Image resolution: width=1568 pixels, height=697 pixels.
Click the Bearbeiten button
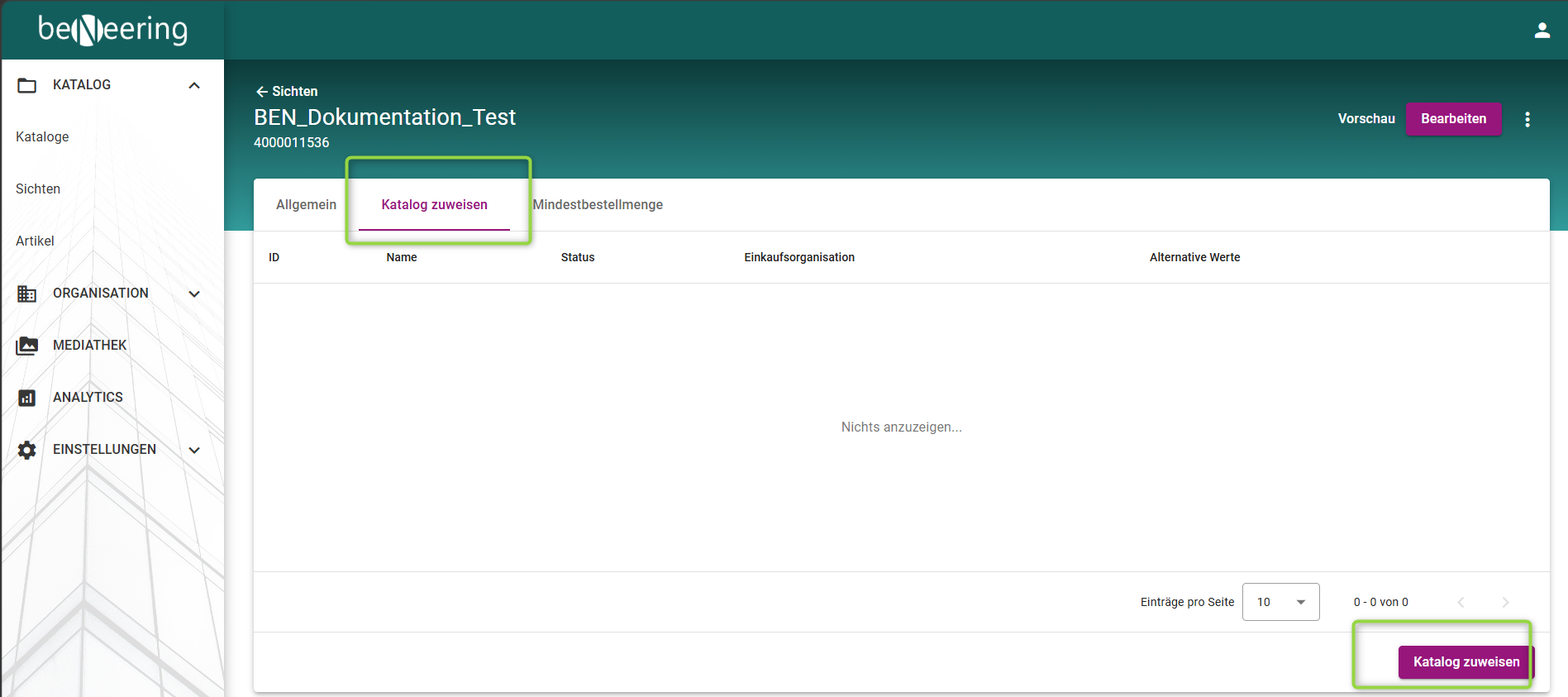1453,118
